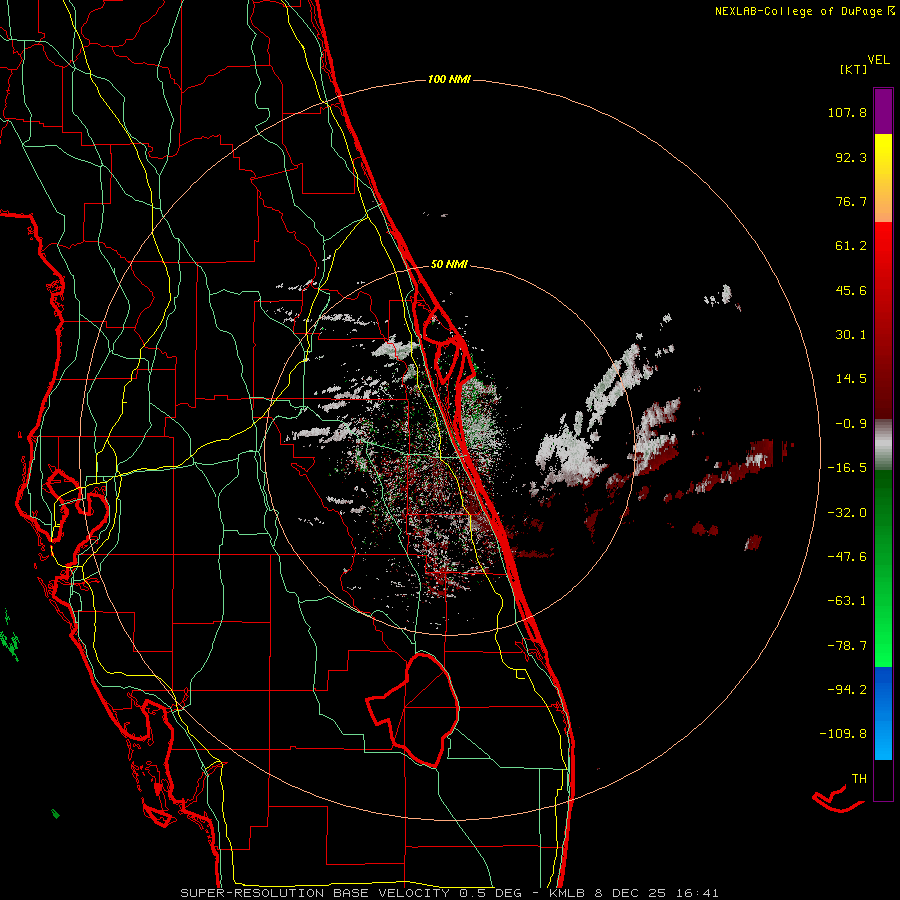Click the 100 NMI range ring label

coord(449,79)
